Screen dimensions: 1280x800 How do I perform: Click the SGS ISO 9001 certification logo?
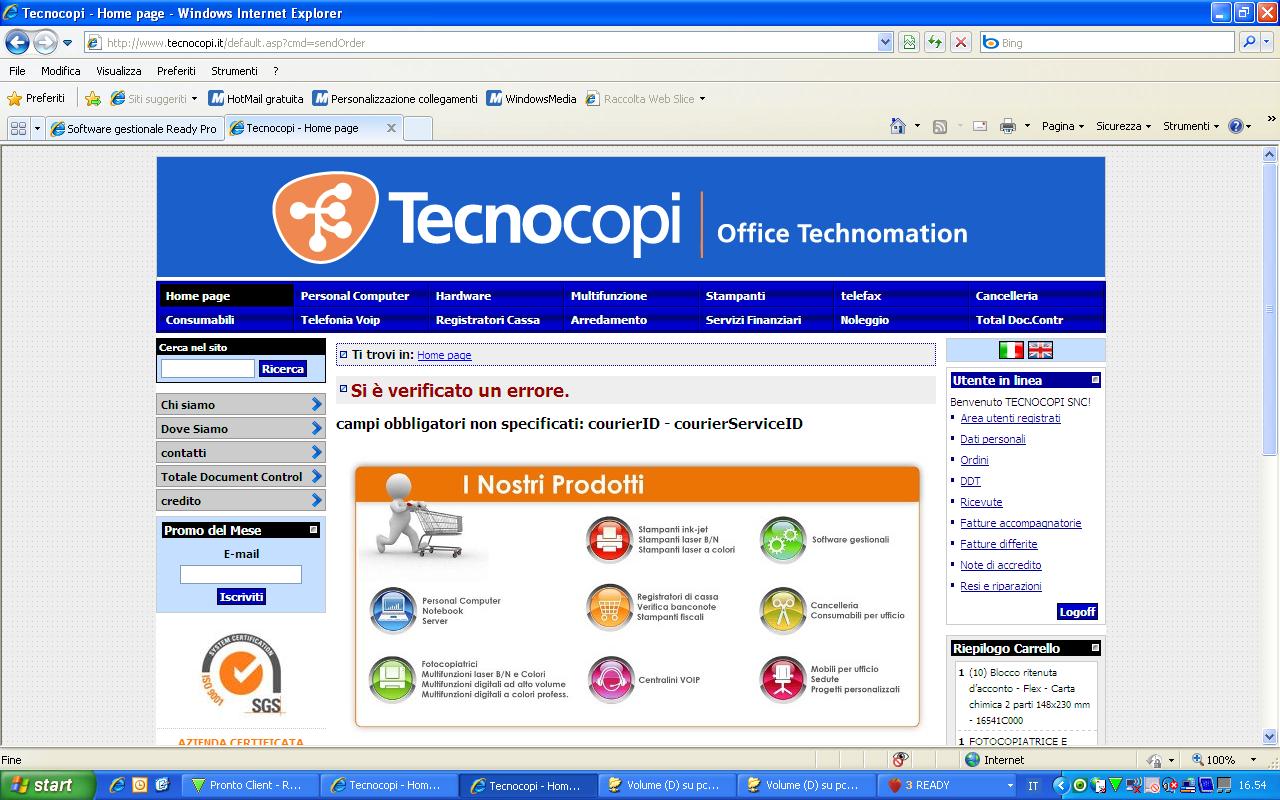[x=241, y=675]
